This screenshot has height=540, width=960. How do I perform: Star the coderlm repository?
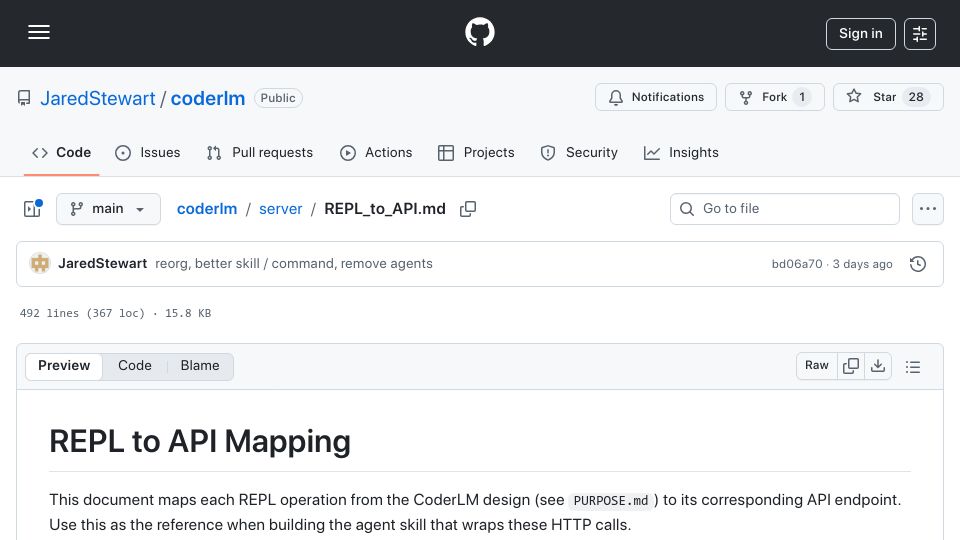click(x=888, y=97)
